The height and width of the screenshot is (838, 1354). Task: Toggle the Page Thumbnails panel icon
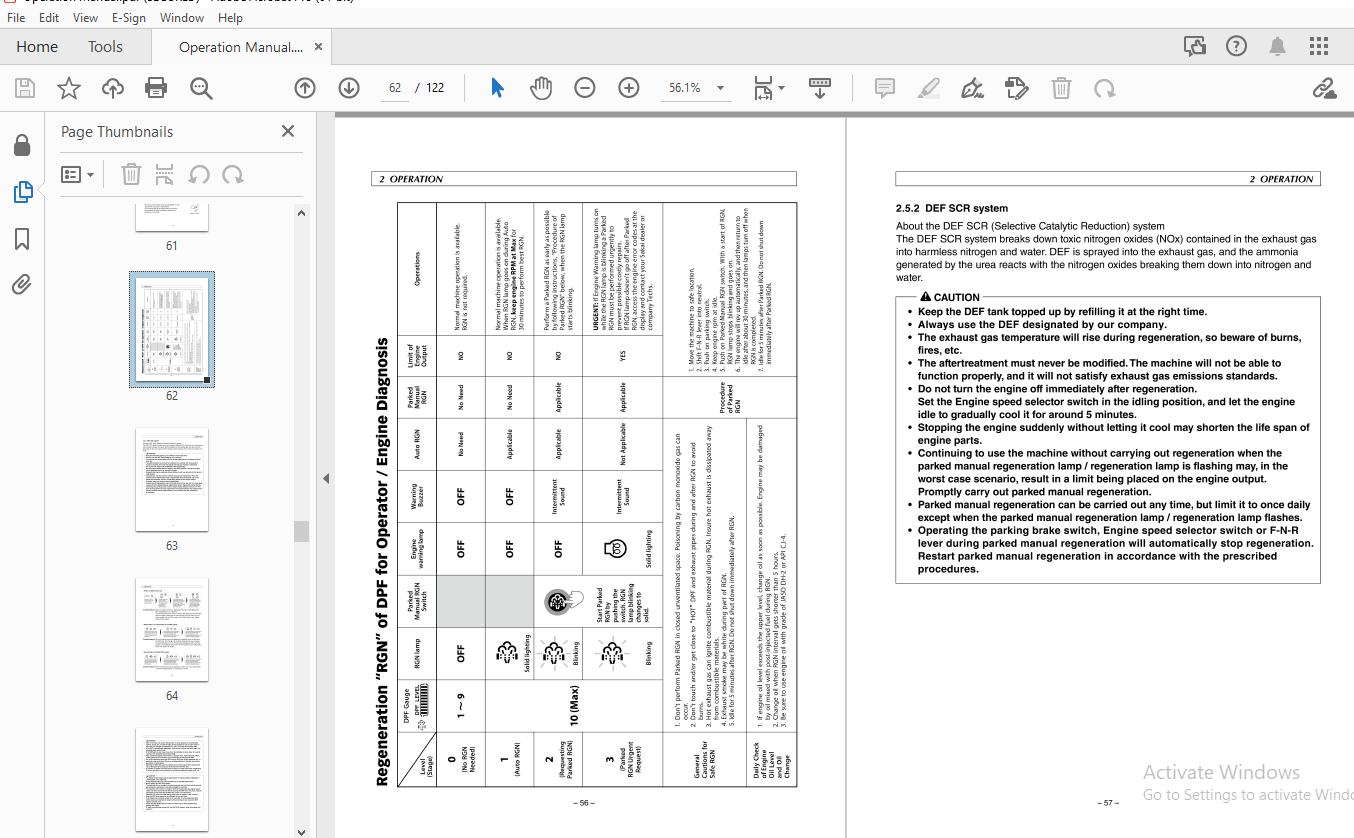22,192
